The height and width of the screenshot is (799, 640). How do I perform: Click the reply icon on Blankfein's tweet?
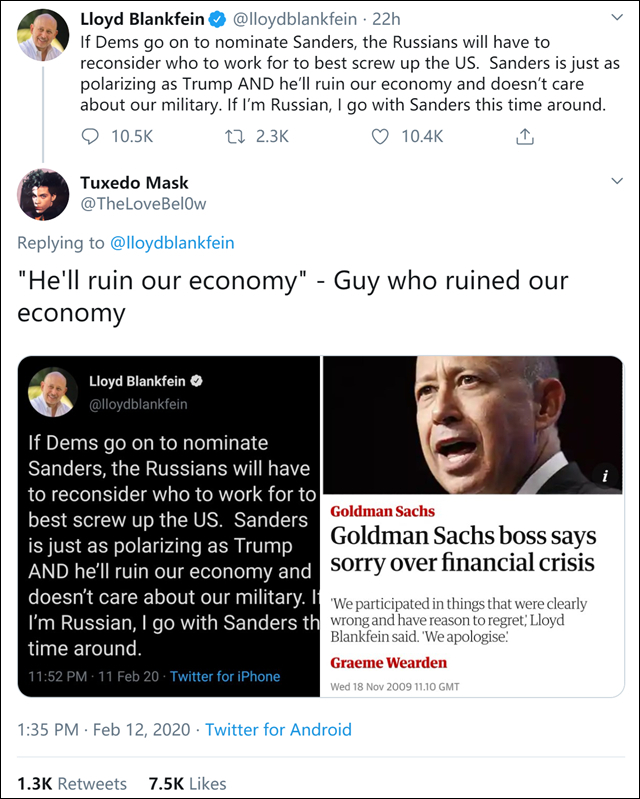[90, 137]
